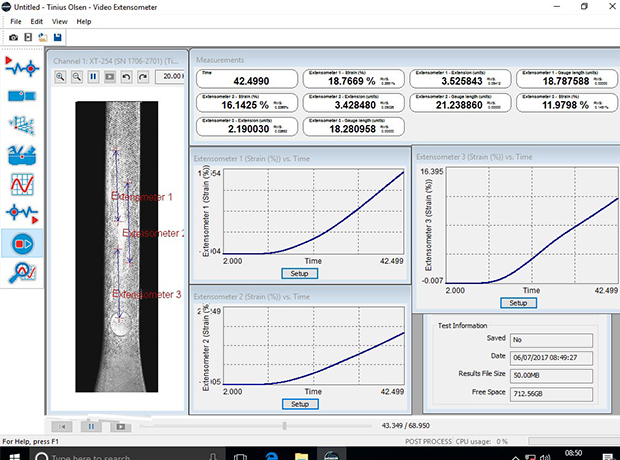Skip to start using the bottom playback bar
Screen dimensions: 620x460
coord(63,426)
